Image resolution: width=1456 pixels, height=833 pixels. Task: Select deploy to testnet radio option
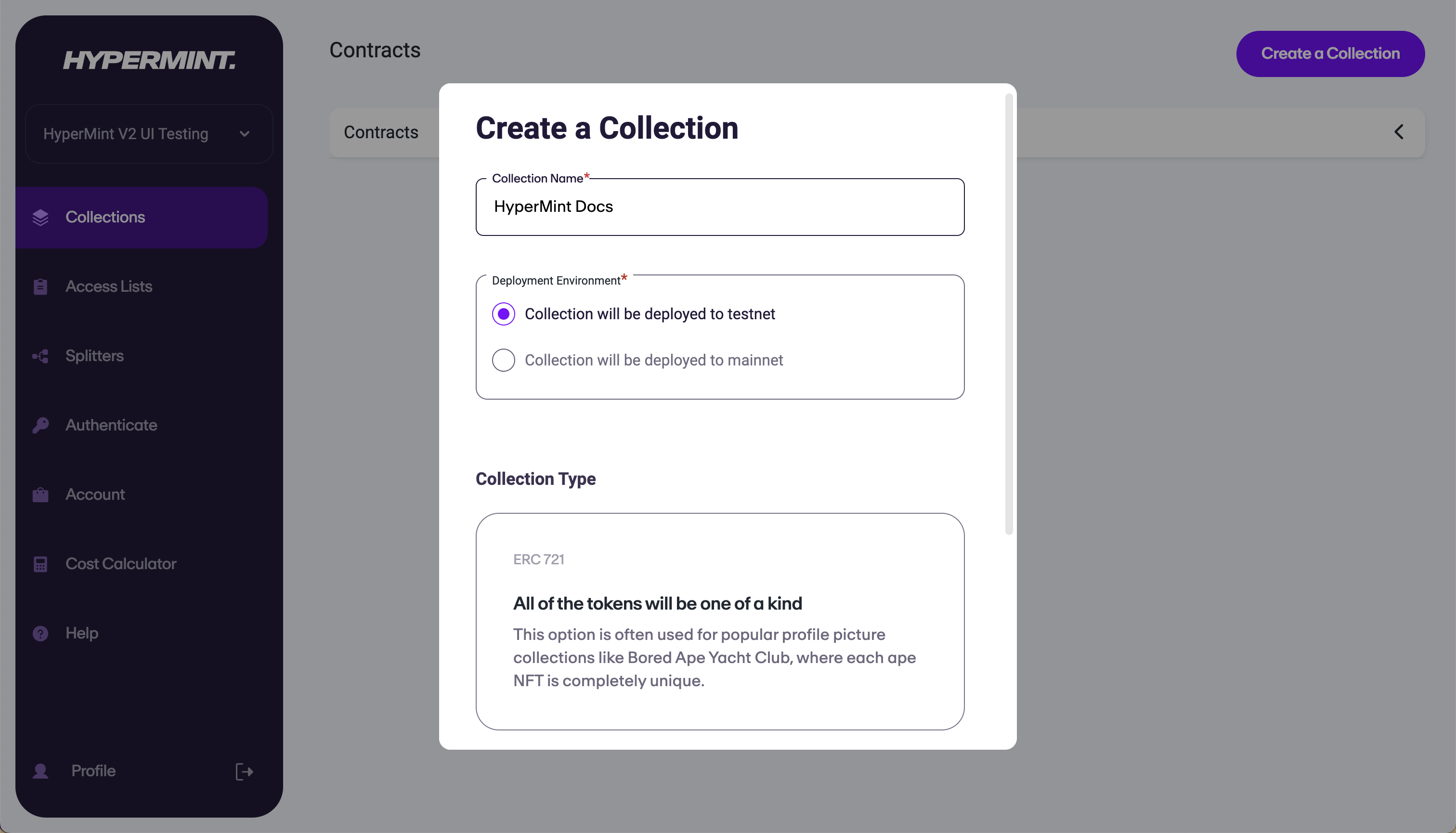[504, 314]
